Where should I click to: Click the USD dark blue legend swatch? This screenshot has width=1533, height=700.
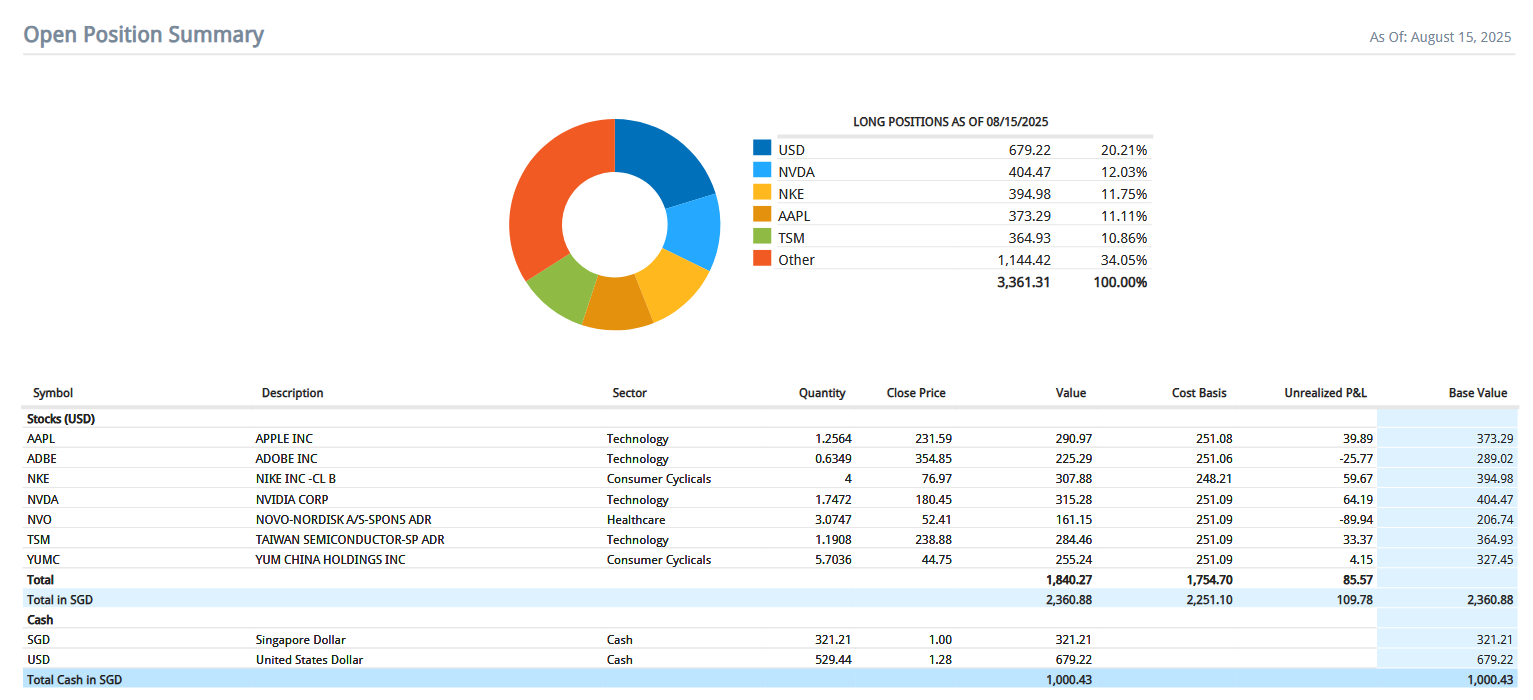[762, 149]
